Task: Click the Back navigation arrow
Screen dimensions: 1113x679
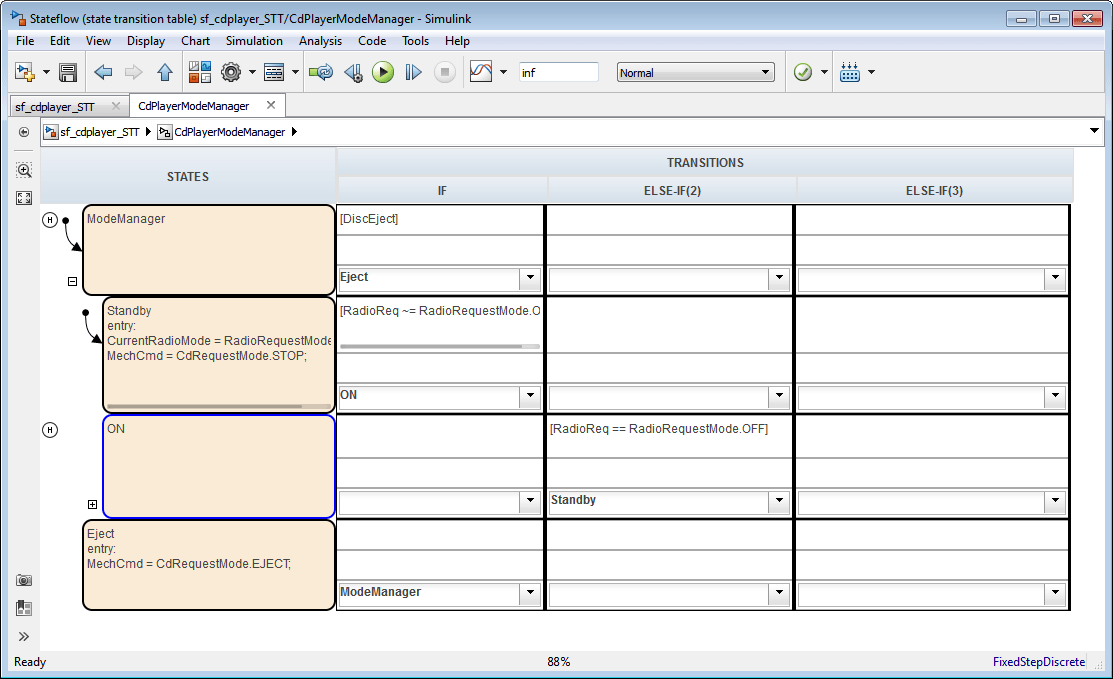Action: tap(103, 72)
